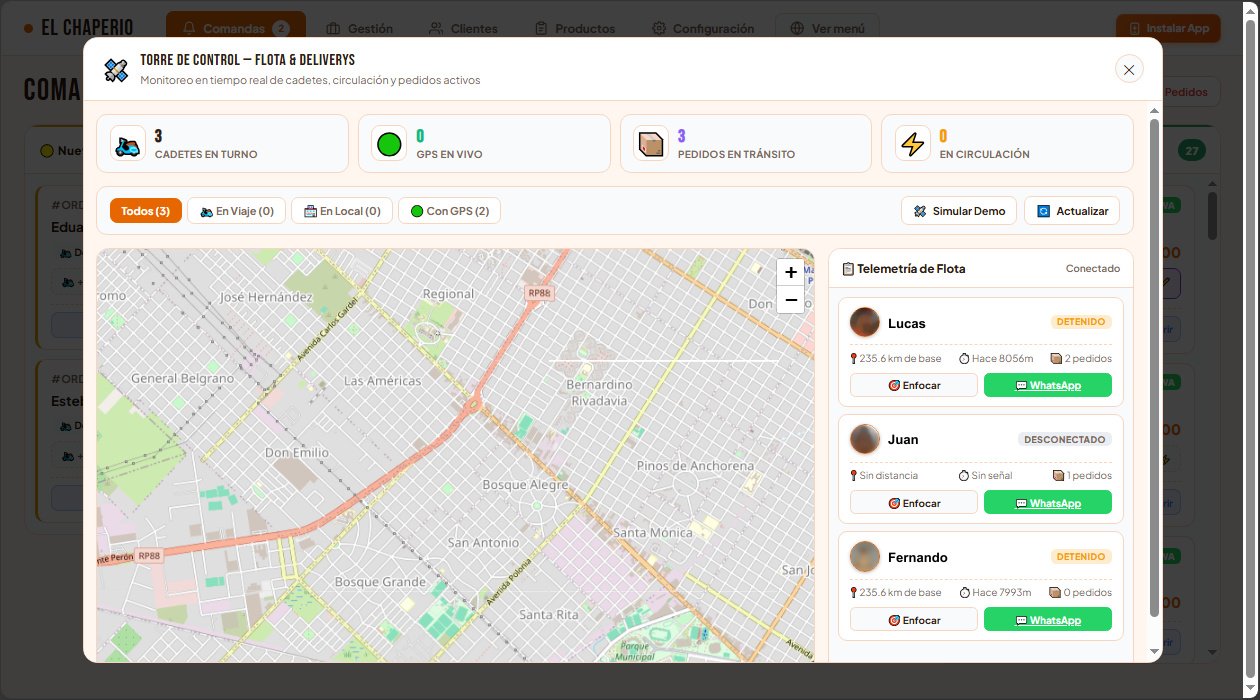This screenshot has width=1260, height=700.
Task: Open the Clientes menu in the background
Action: coord(462,28)
